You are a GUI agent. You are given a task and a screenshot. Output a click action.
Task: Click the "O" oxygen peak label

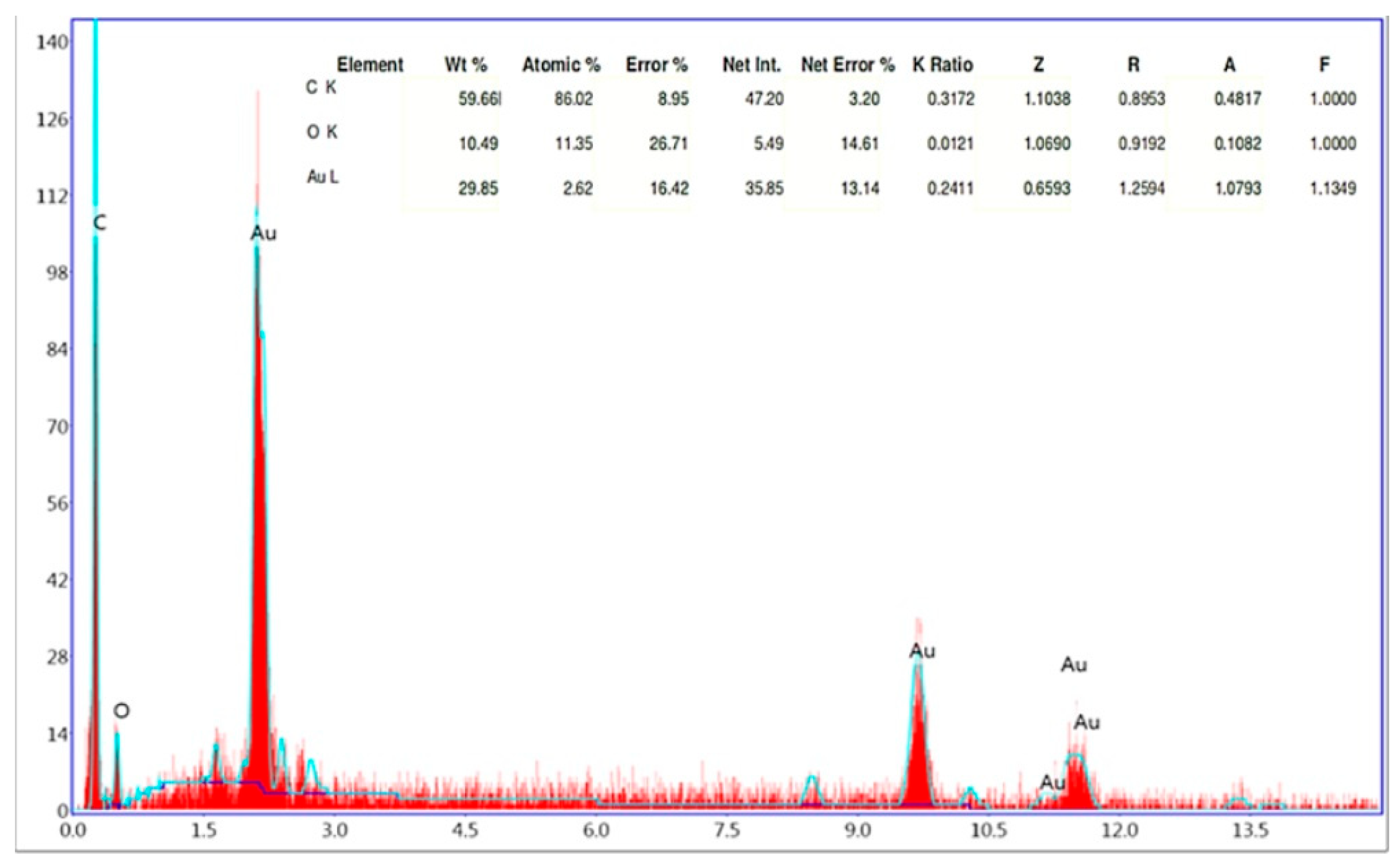tap(121, 711)
